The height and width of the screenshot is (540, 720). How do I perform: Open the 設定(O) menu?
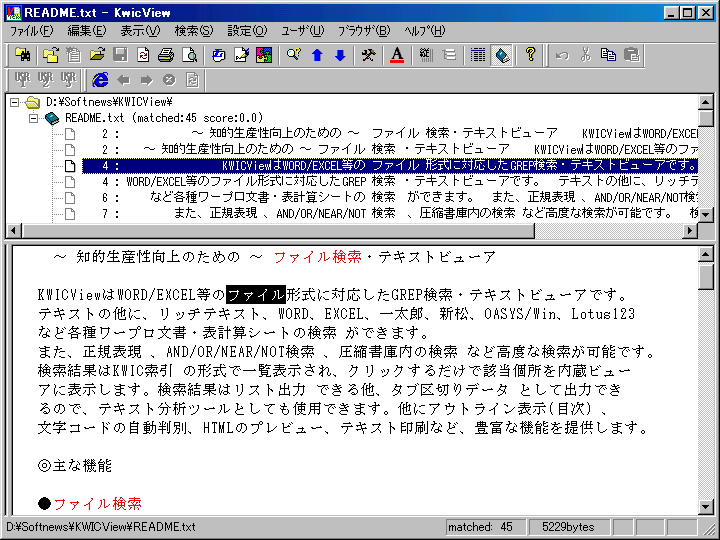[247, 31]
